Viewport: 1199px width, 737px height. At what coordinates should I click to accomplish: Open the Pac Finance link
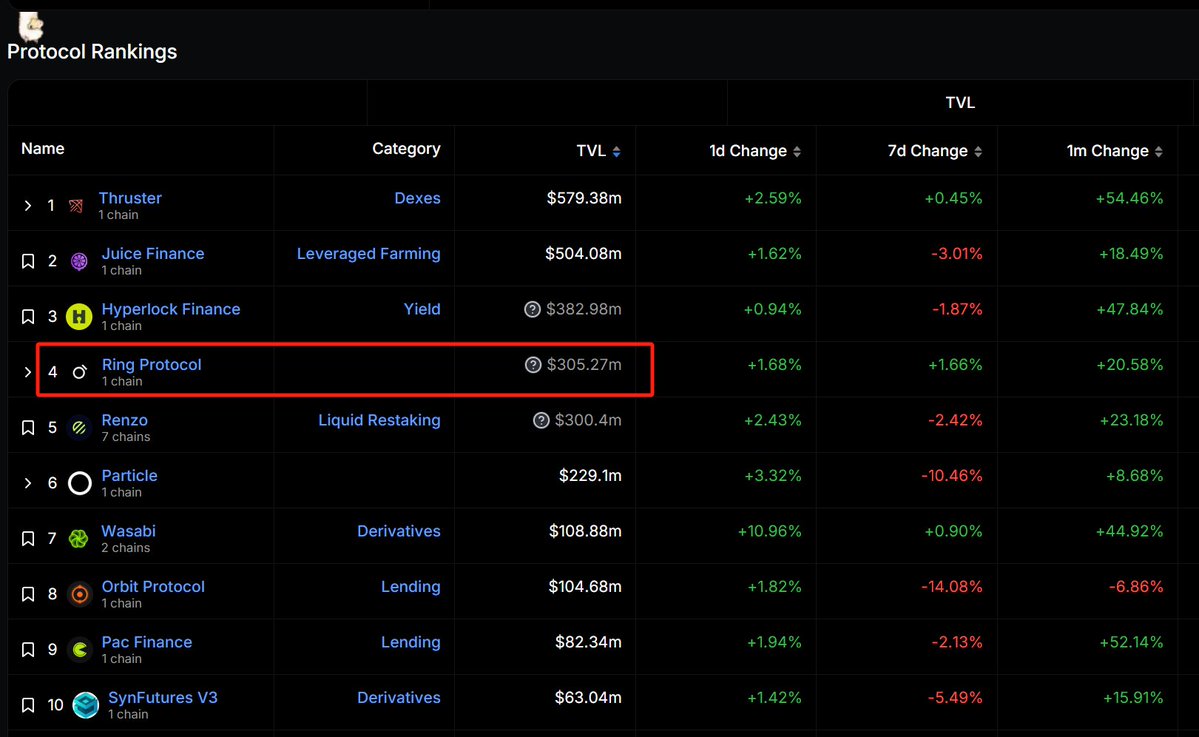147,642
